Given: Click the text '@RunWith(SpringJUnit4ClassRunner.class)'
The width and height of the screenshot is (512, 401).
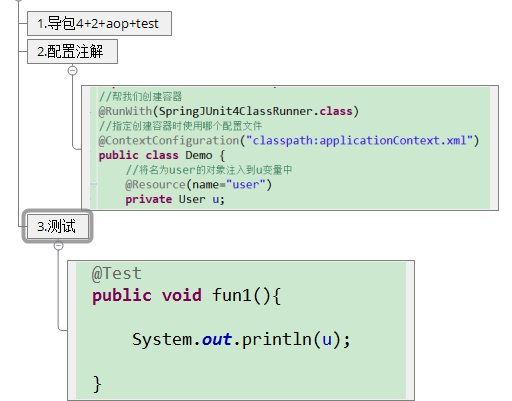Looking at the screenshot, I should (229, 111).
